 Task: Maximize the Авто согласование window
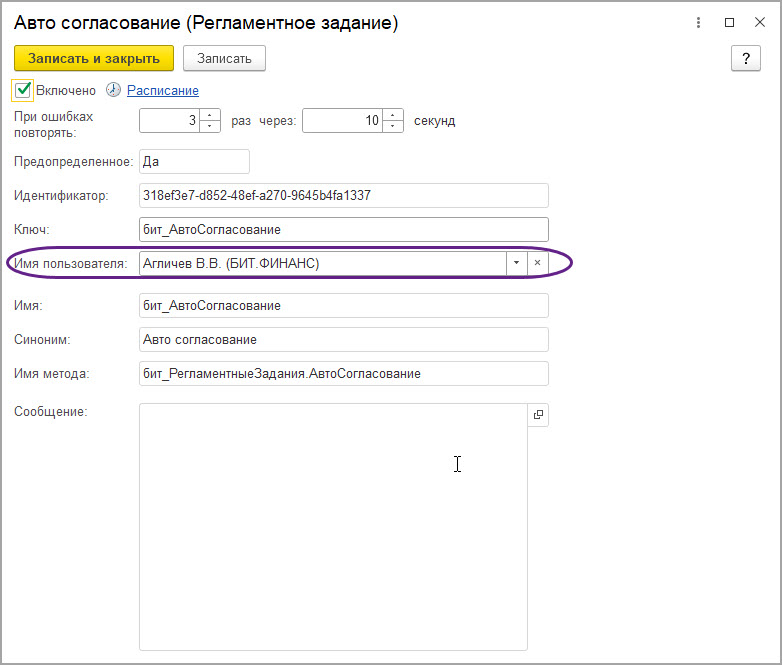click(729, 22)
